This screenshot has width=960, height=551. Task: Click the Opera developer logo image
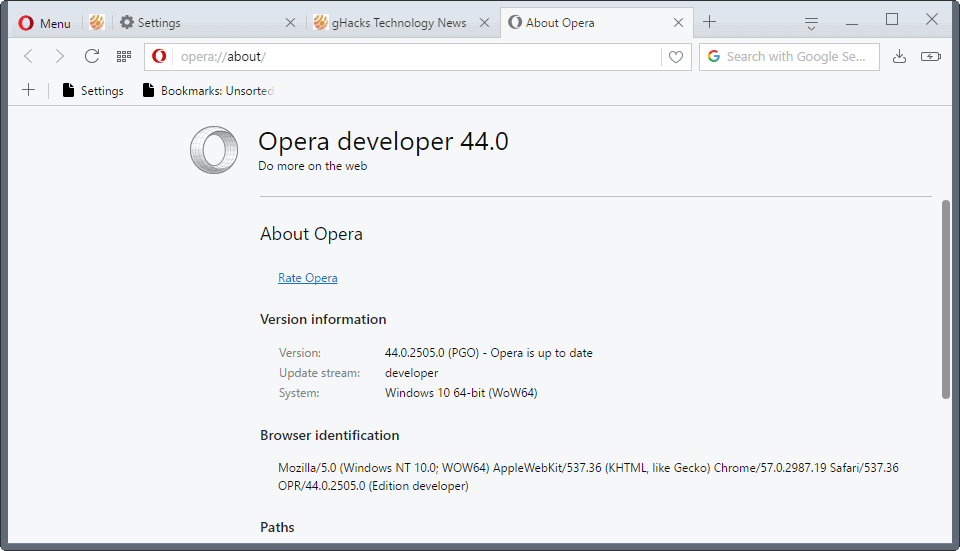(x=214, y=150)
